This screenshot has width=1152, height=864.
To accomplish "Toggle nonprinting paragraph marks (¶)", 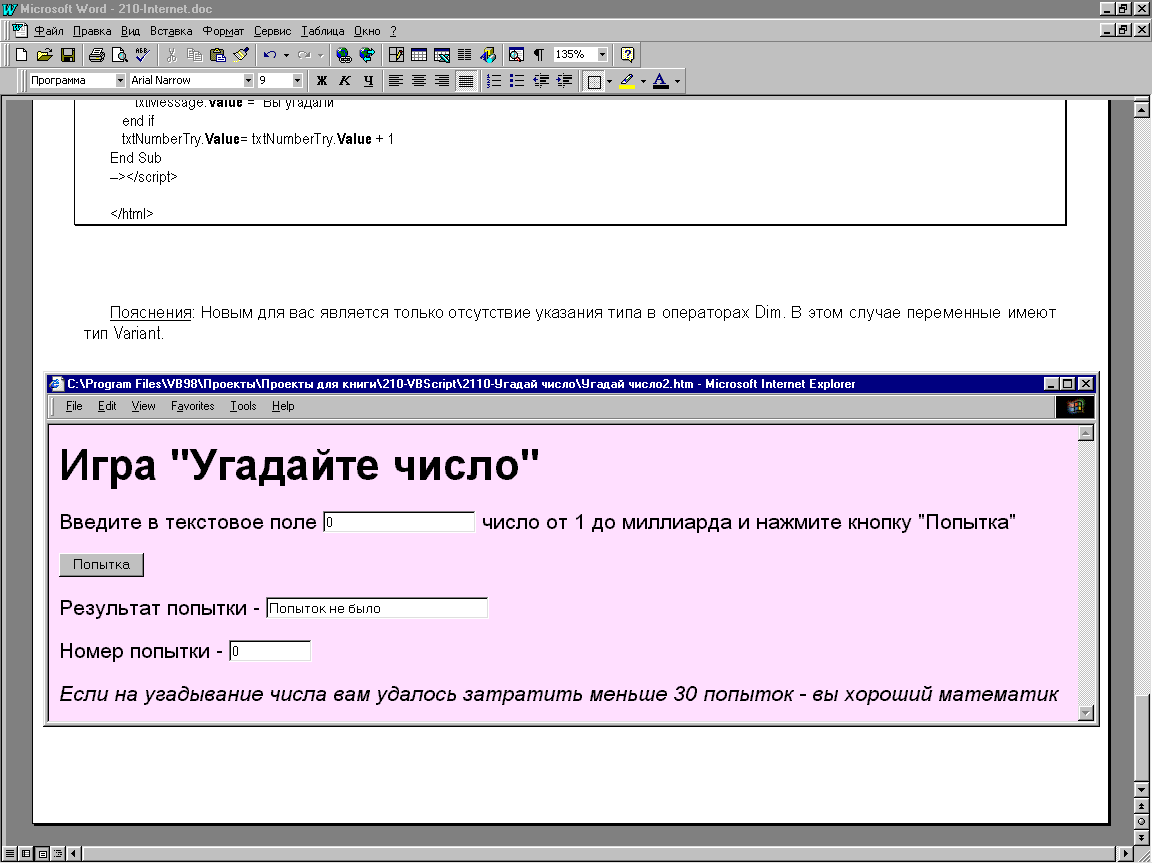I will (539, 54).
